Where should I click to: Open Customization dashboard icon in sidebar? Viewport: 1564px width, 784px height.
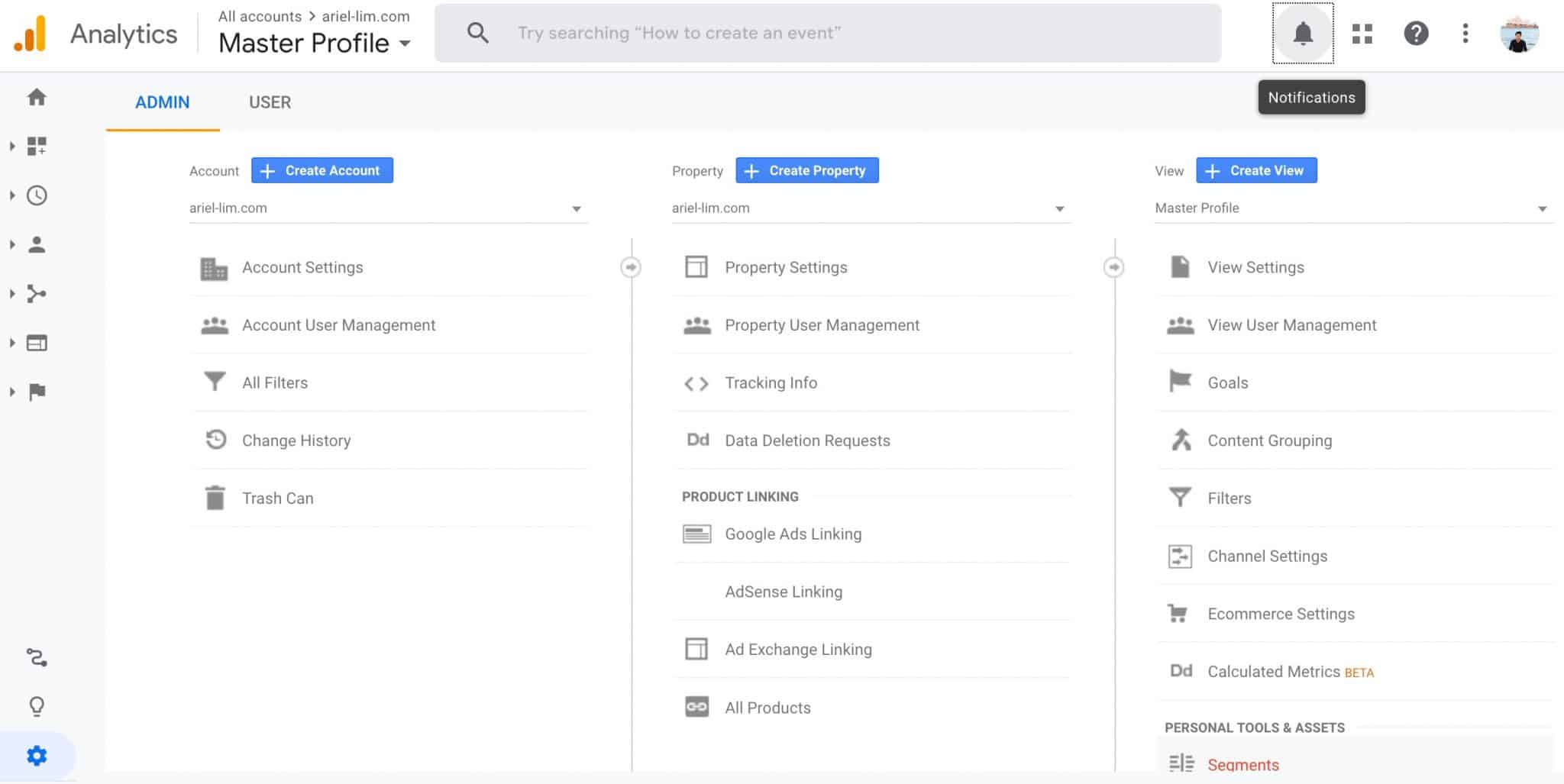pos(37,146)
